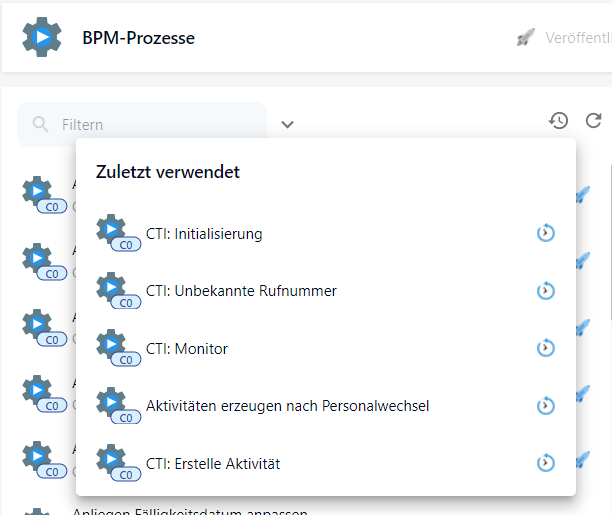This screenshot has height=515, width=612.
Task: Click the rocket icon next to Veröffentlichen
Action: 526,38
